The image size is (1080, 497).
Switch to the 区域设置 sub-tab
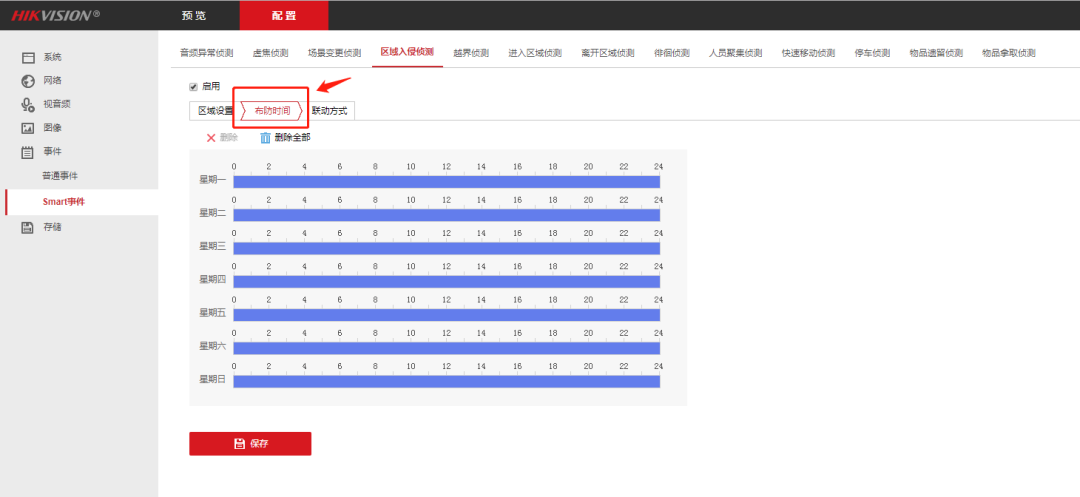point(215,110)
